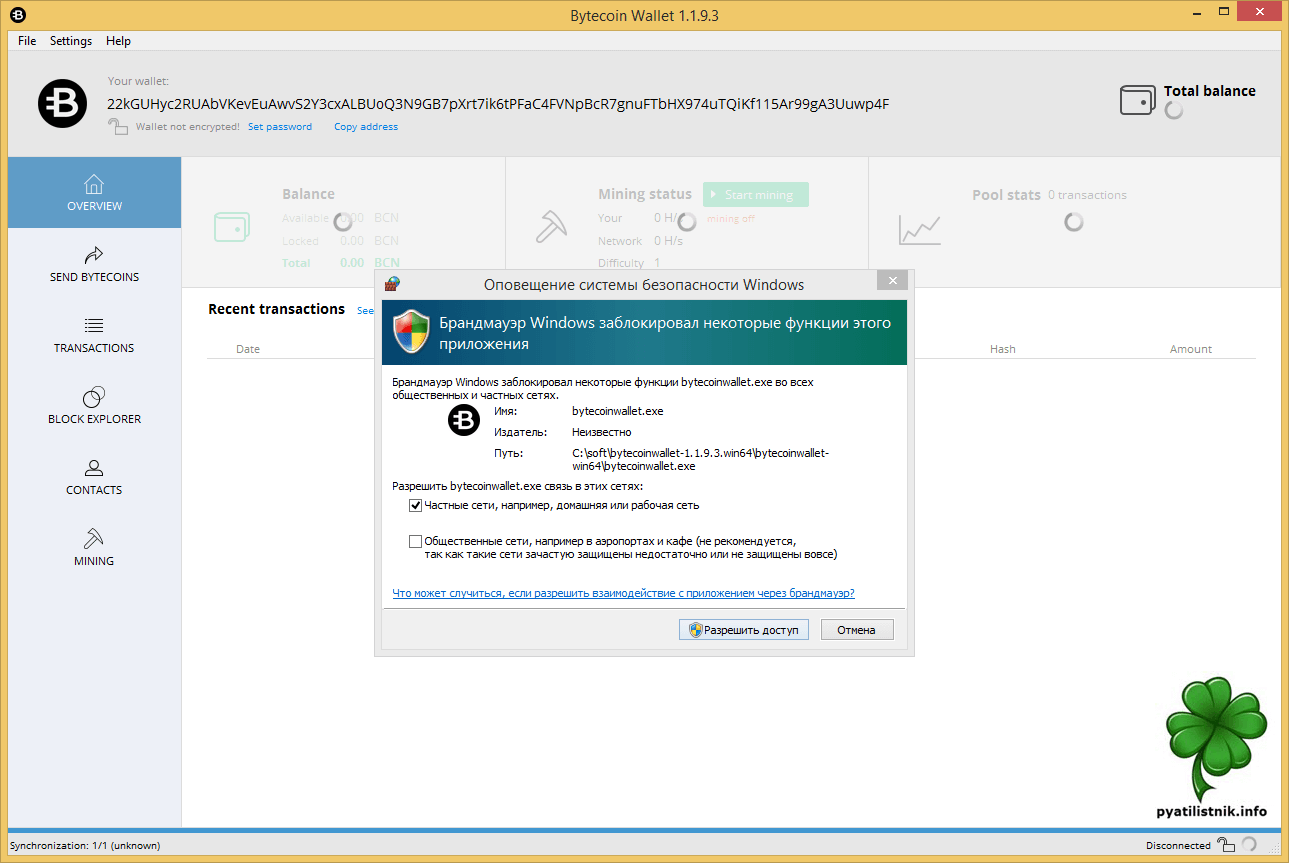
Task: Open the firewall help link 'Что может случиться…'
Action: tap(624, 593)
